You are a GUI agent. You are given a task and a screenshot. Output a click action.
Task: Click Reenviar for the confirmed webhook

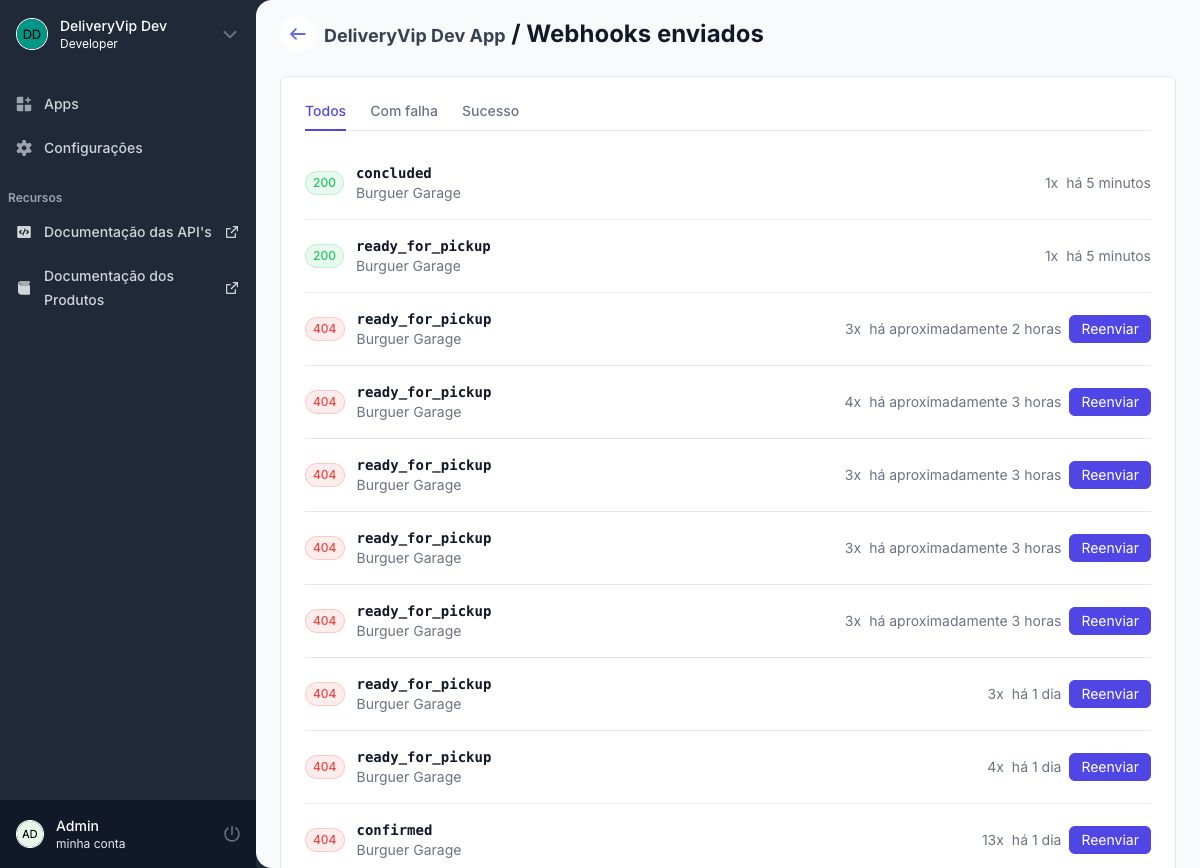(1110, 840)
